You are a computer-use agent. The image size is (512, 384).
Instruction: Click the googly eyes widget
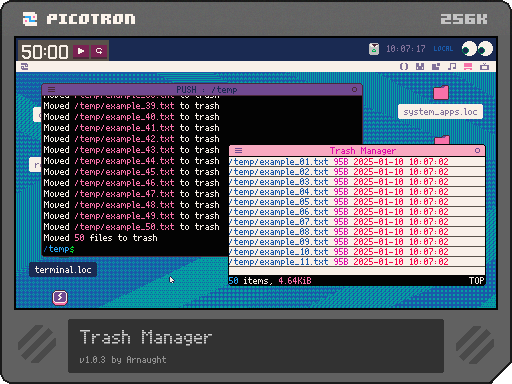click(477, 49)
